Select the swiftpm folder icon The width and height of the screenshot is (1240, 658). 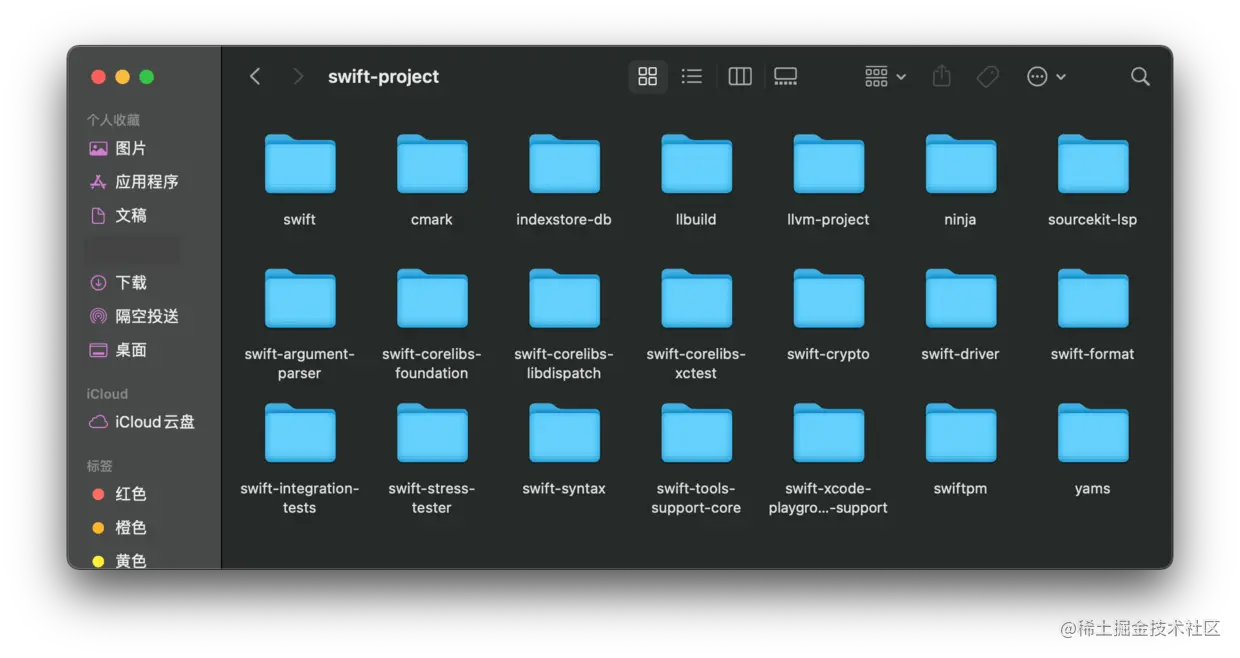point(960,433)
